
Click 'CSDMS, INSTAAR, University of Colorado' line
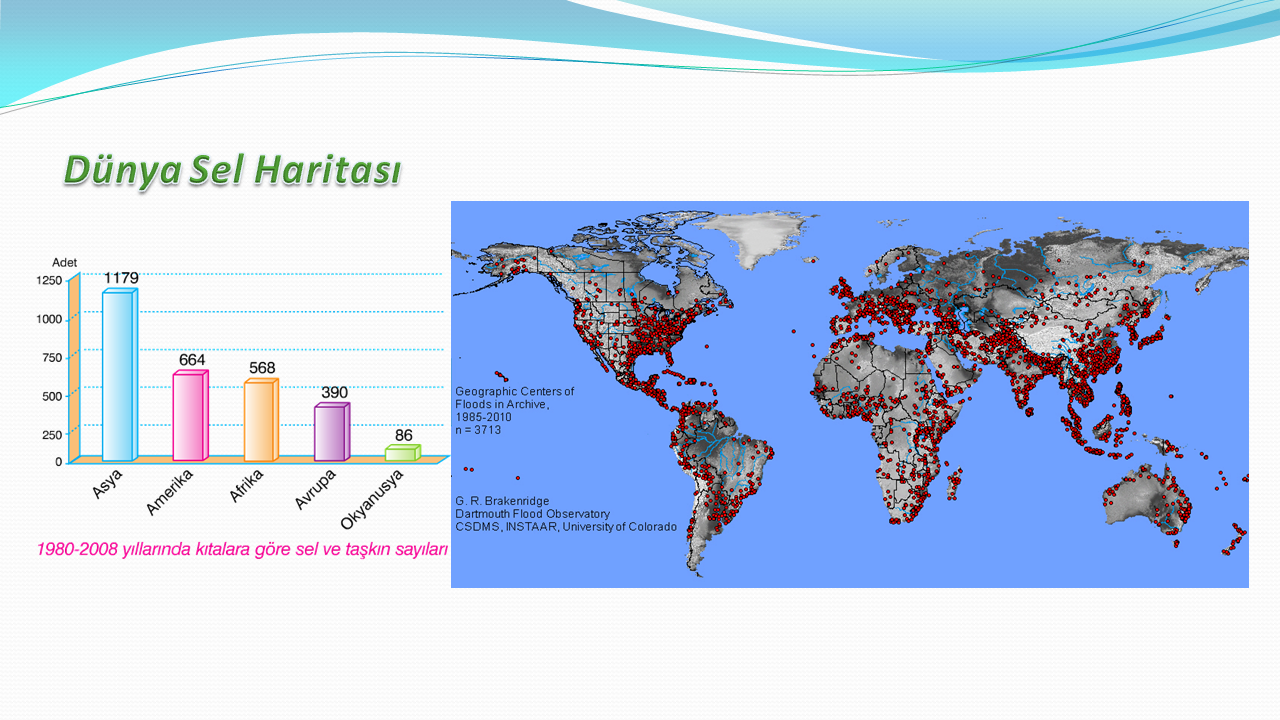[566, 526]
